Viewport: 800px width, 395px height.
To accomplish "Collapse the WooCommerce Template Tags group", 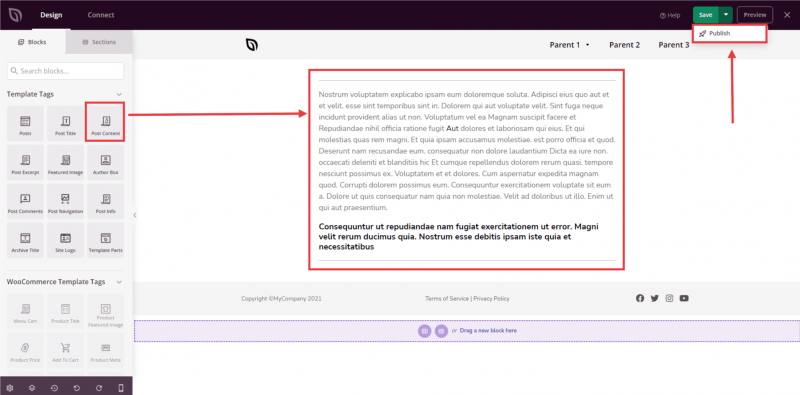I will click(x=119, y=282).
